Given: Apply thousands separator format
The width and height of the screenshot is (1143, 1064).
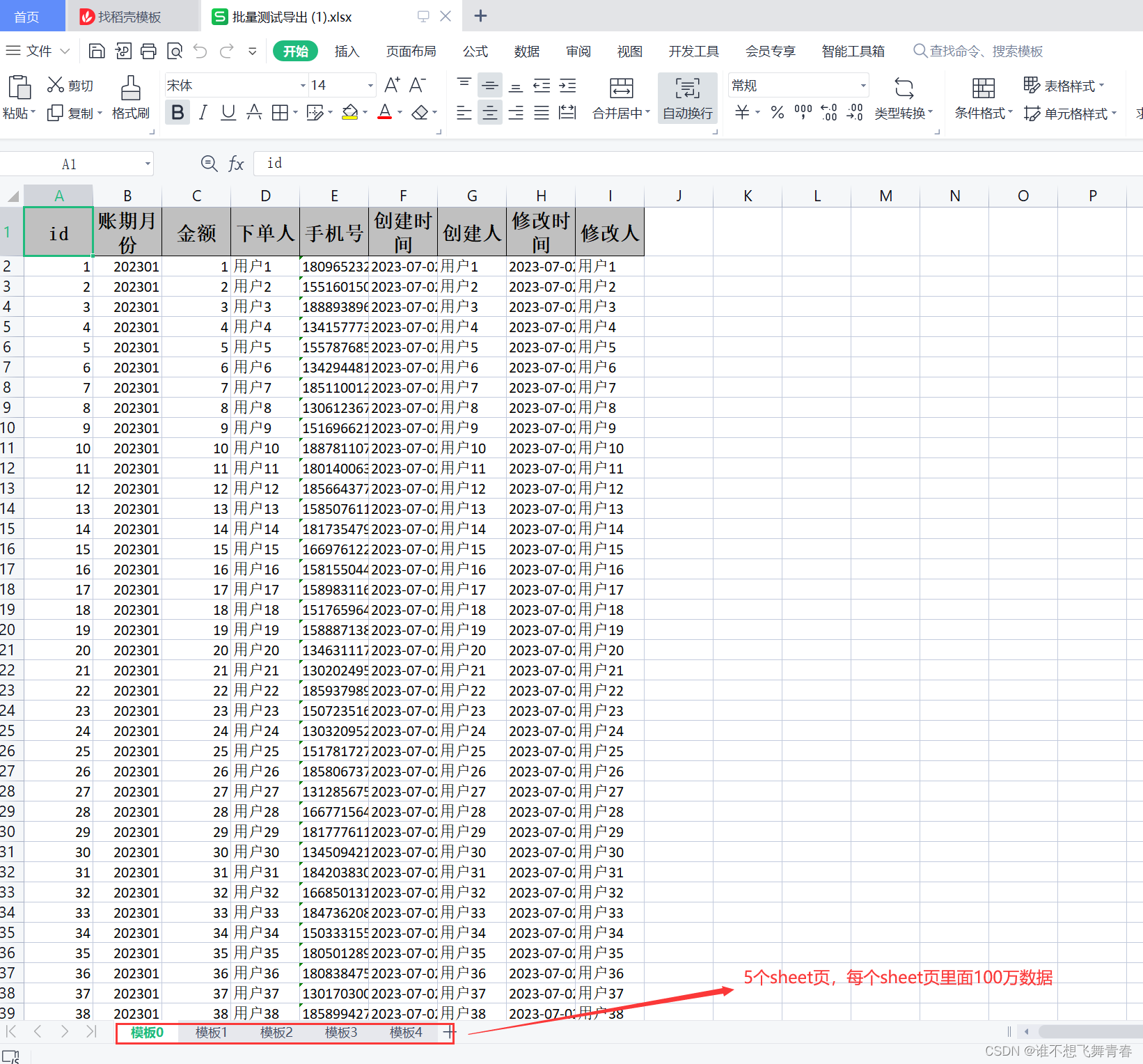Looking at the screenshot, I should click(x=803, y=112).
